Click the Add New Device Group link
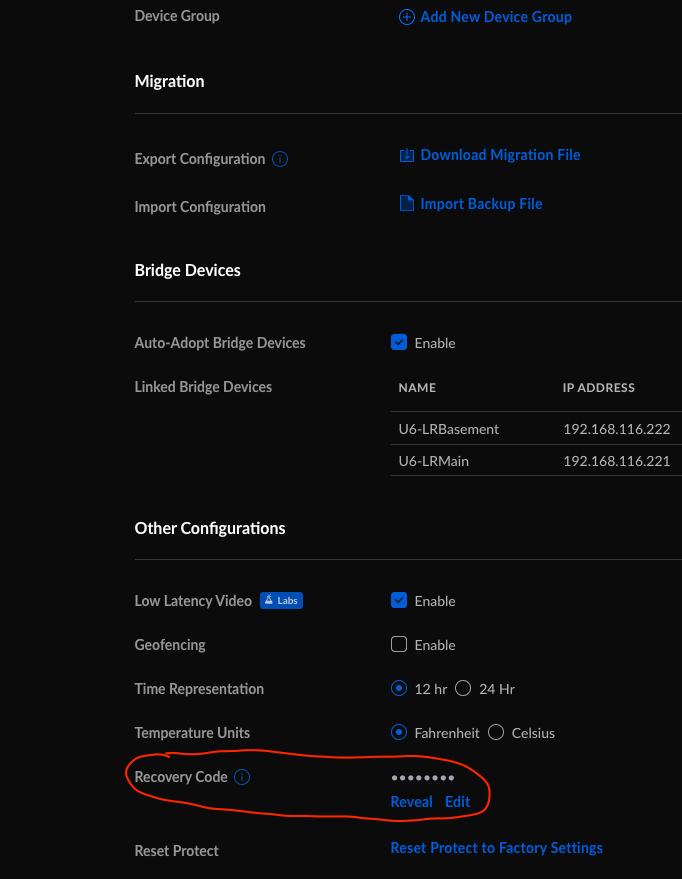Viewport: 682px width, 879px height. point(496,17)
